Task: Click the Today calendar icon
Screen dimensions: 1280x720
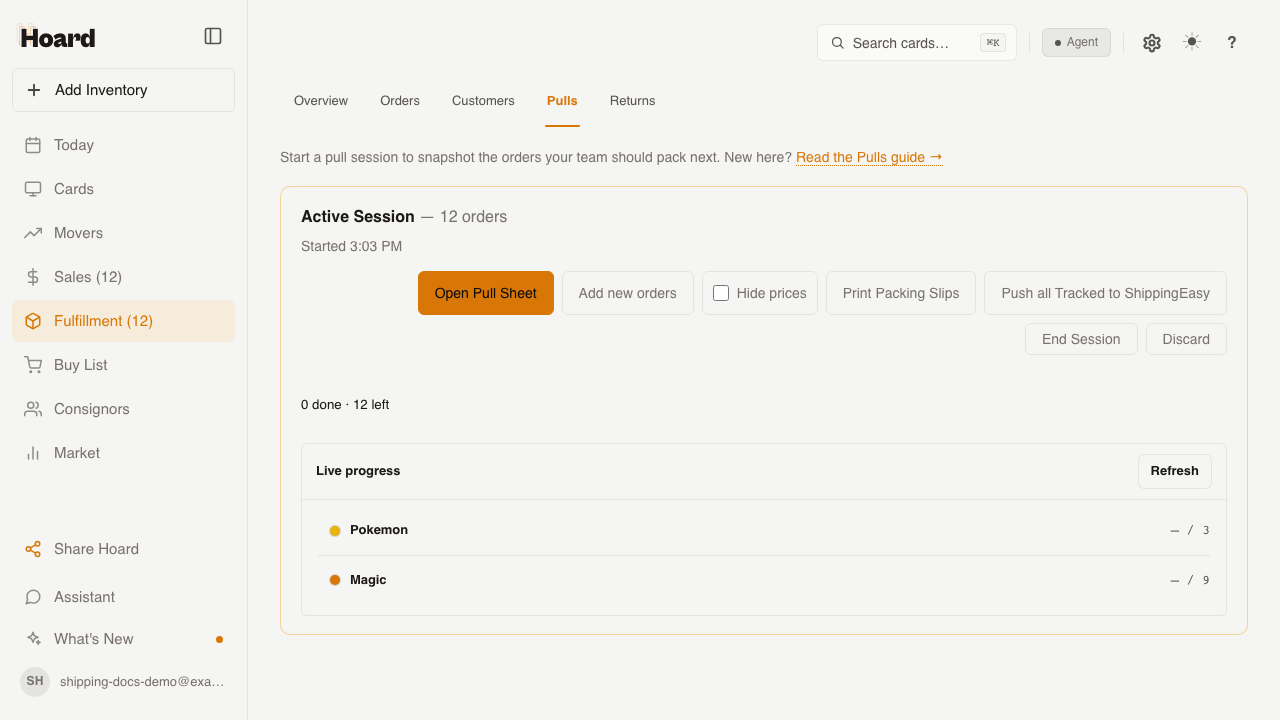Action: tap(33, 145)
